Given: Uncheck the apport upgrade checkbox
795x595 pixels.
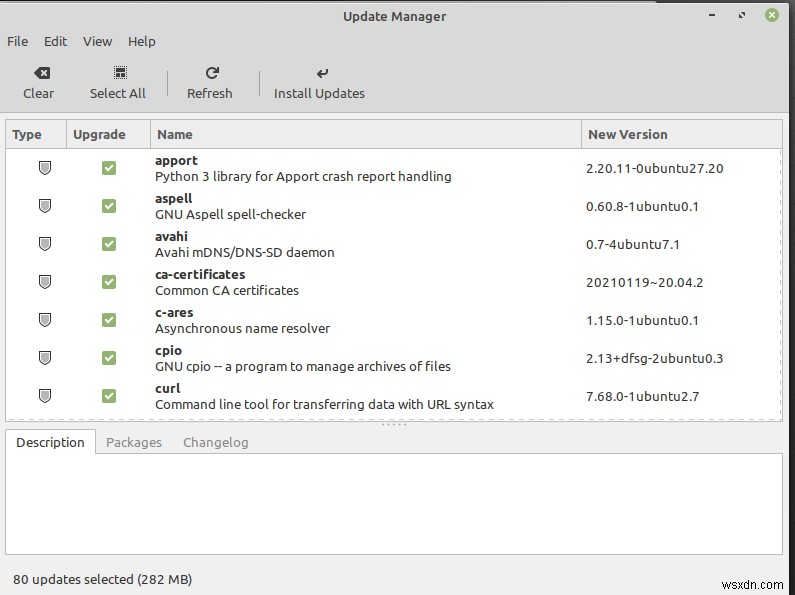Looking at the screenshot, I should point(109,168).
